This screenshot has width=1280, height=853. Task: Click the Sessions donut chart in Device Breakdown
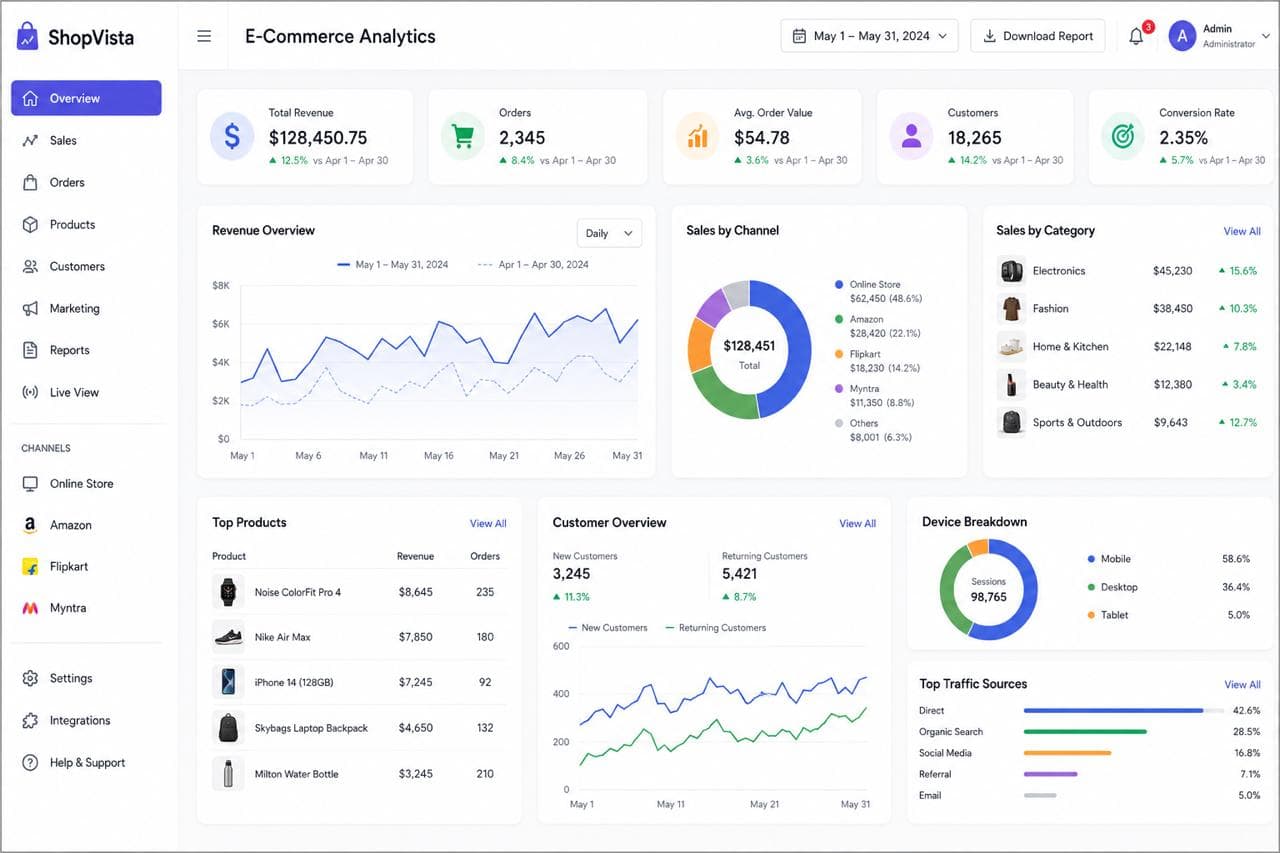989,589
